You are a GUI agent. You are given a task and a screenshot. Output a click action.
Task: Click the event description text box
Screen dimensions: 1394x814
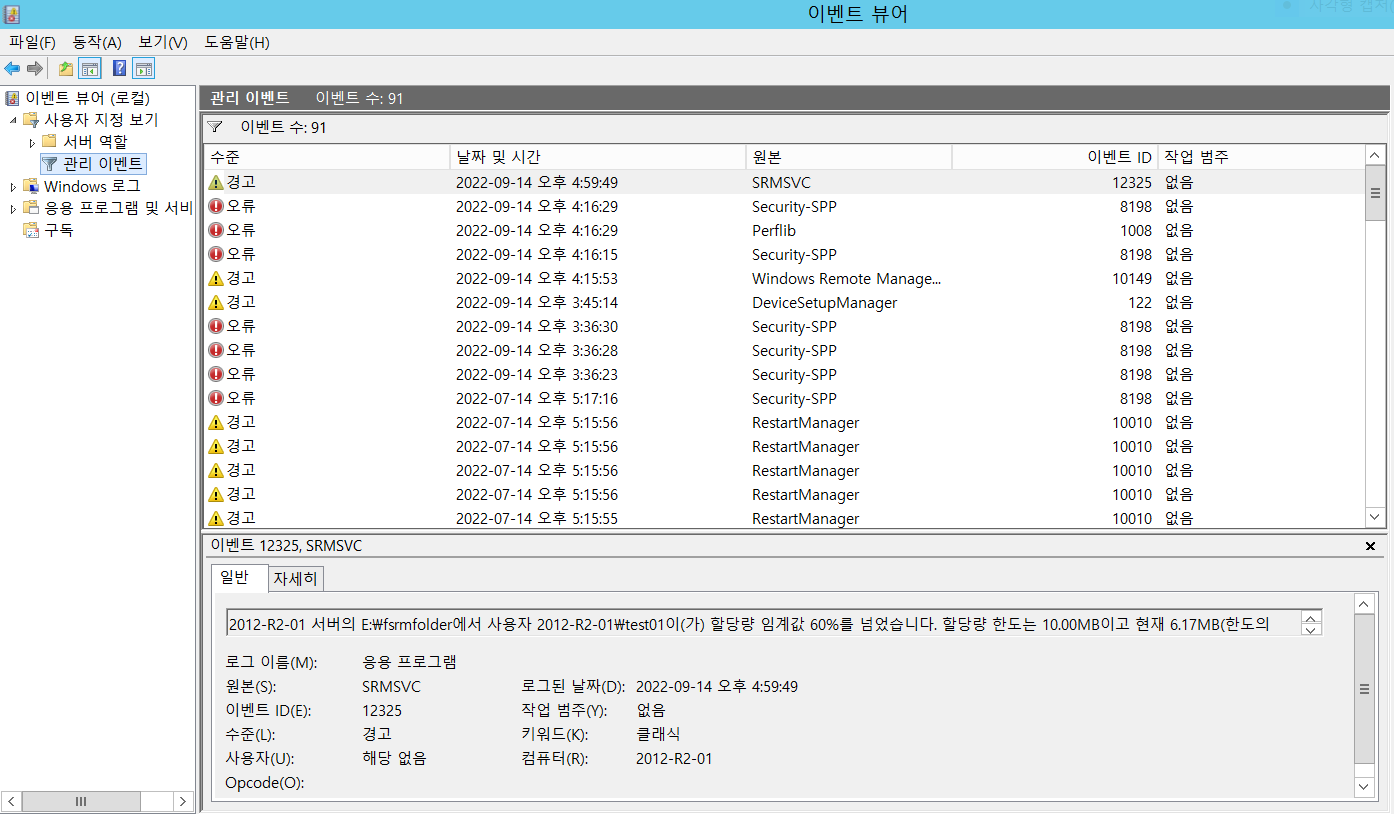pos(764,624)
